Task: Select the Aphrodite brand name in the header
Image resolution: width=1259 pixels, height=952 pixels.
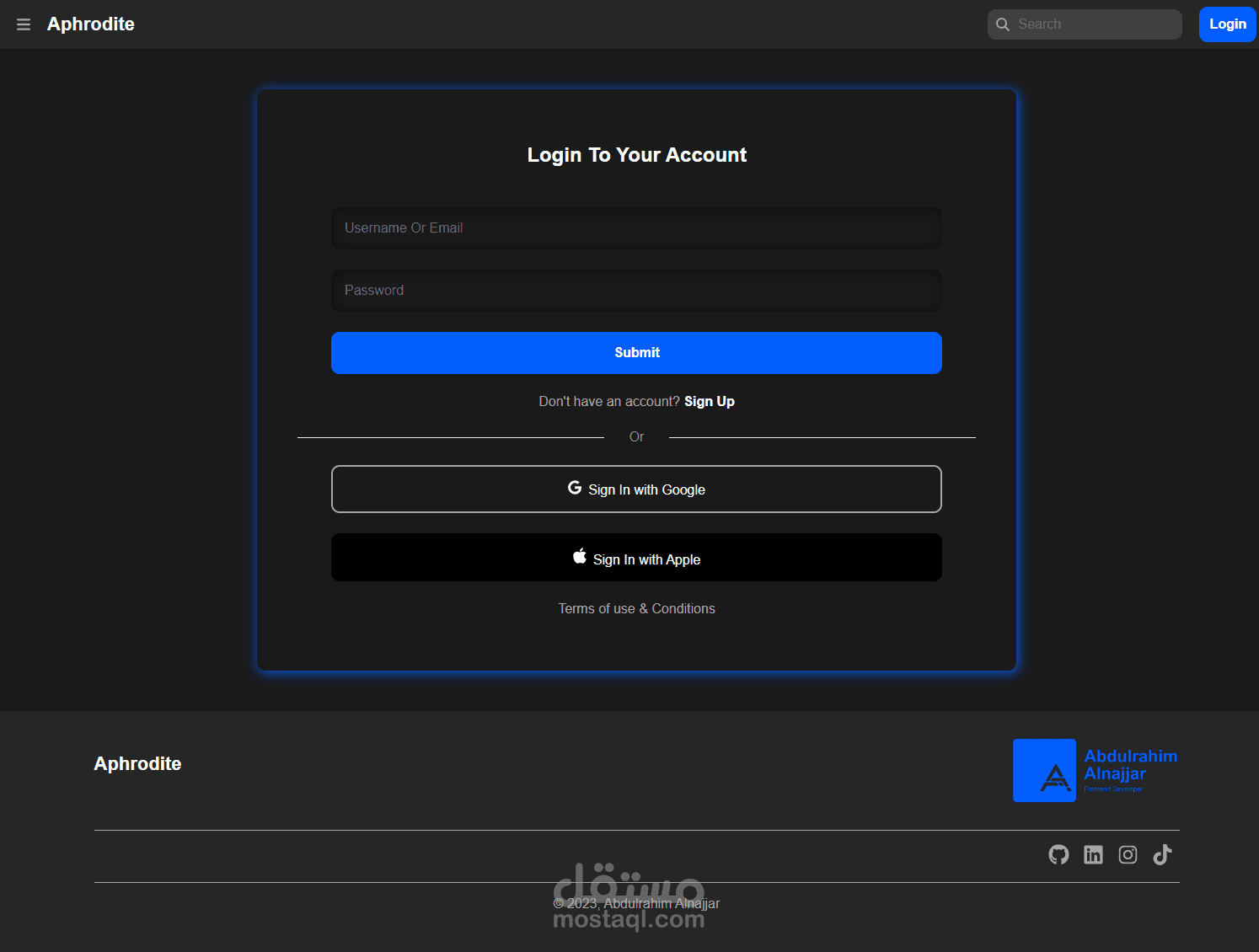Action: coord(90,24)
